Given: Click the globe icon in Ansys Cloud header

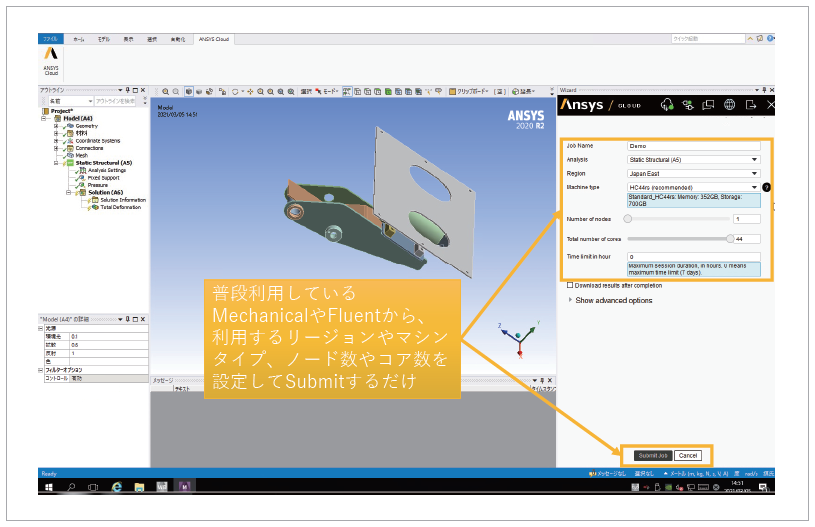Looking at the screenshot, I should pyautogui.click(x=730, y=105).
